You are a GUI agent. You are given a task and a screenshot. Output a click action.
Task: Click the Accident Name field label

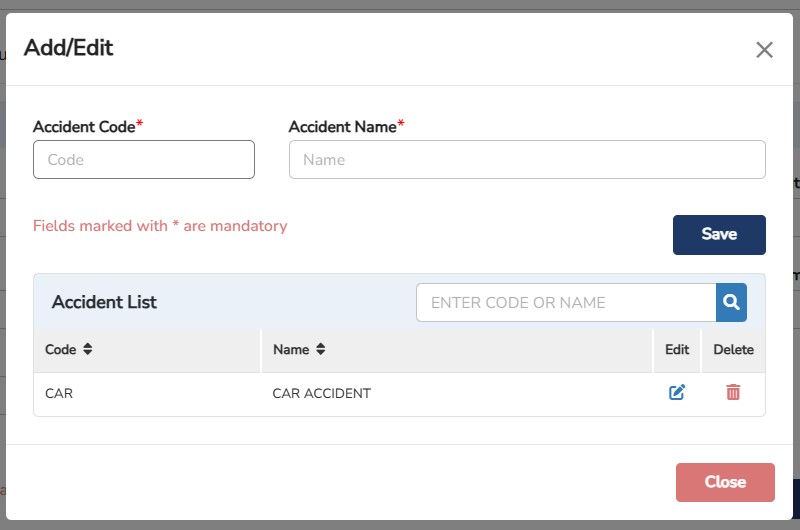click(x=343, y=127)
